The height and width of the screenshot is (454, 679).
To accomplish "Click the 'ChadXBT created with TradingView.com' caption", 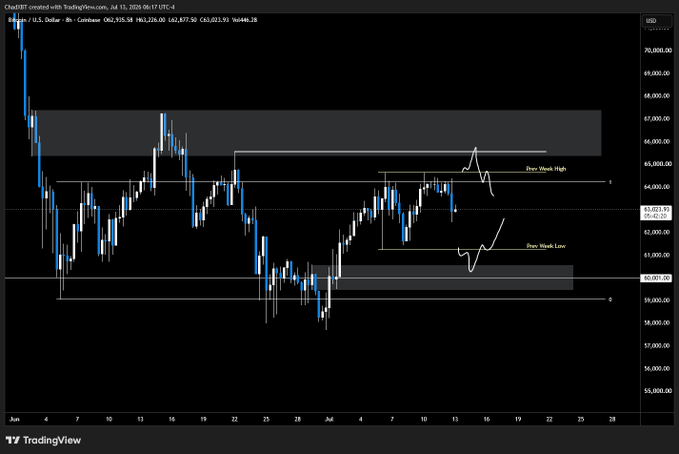I will click(x=56, y=7).
